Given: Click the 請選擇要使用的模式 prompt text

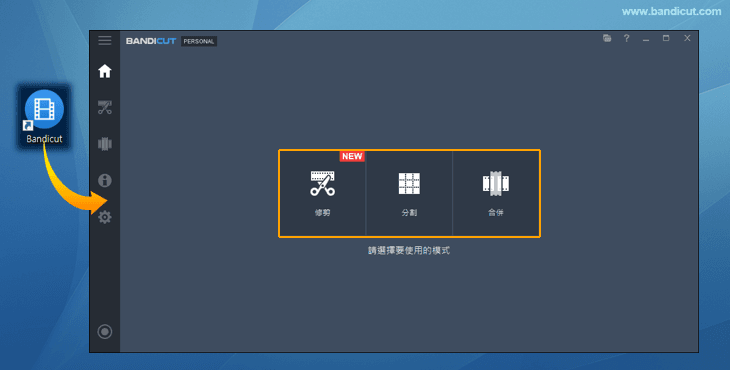Looking at the screenshot, I should pos(409,250).
